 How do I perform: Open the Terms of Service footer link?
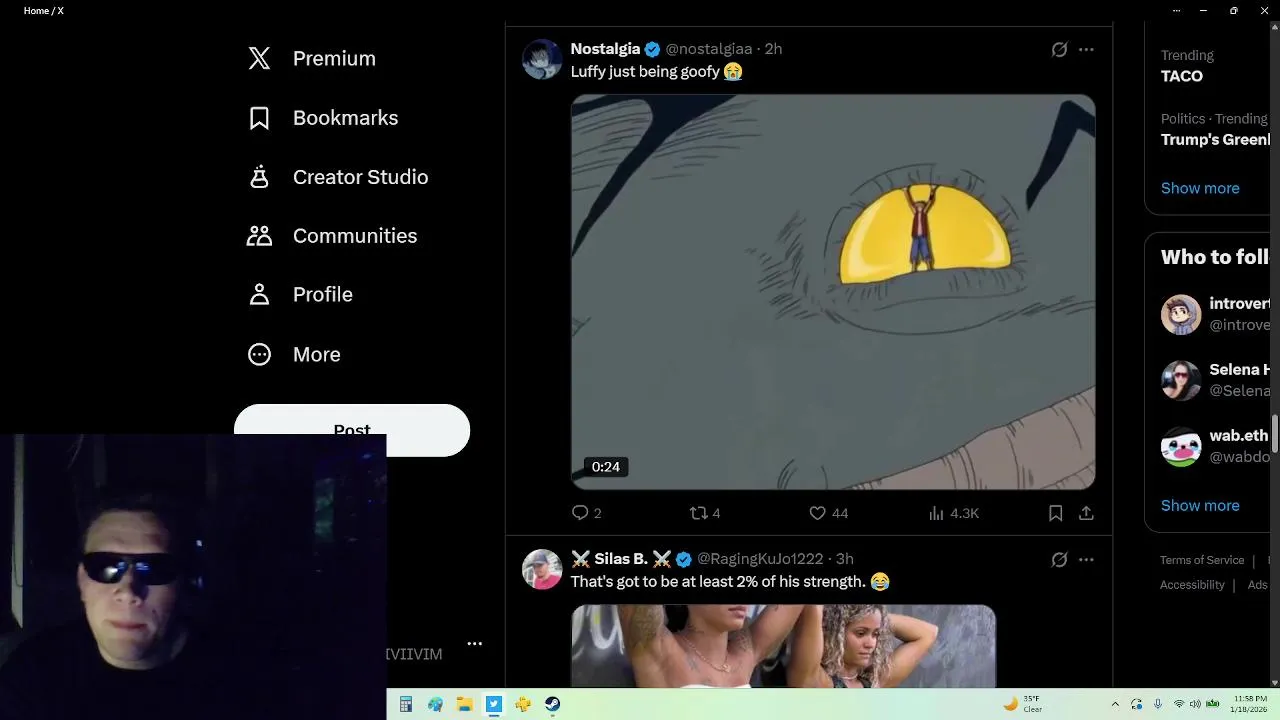pyautogui.click(x=1202, y=560)
